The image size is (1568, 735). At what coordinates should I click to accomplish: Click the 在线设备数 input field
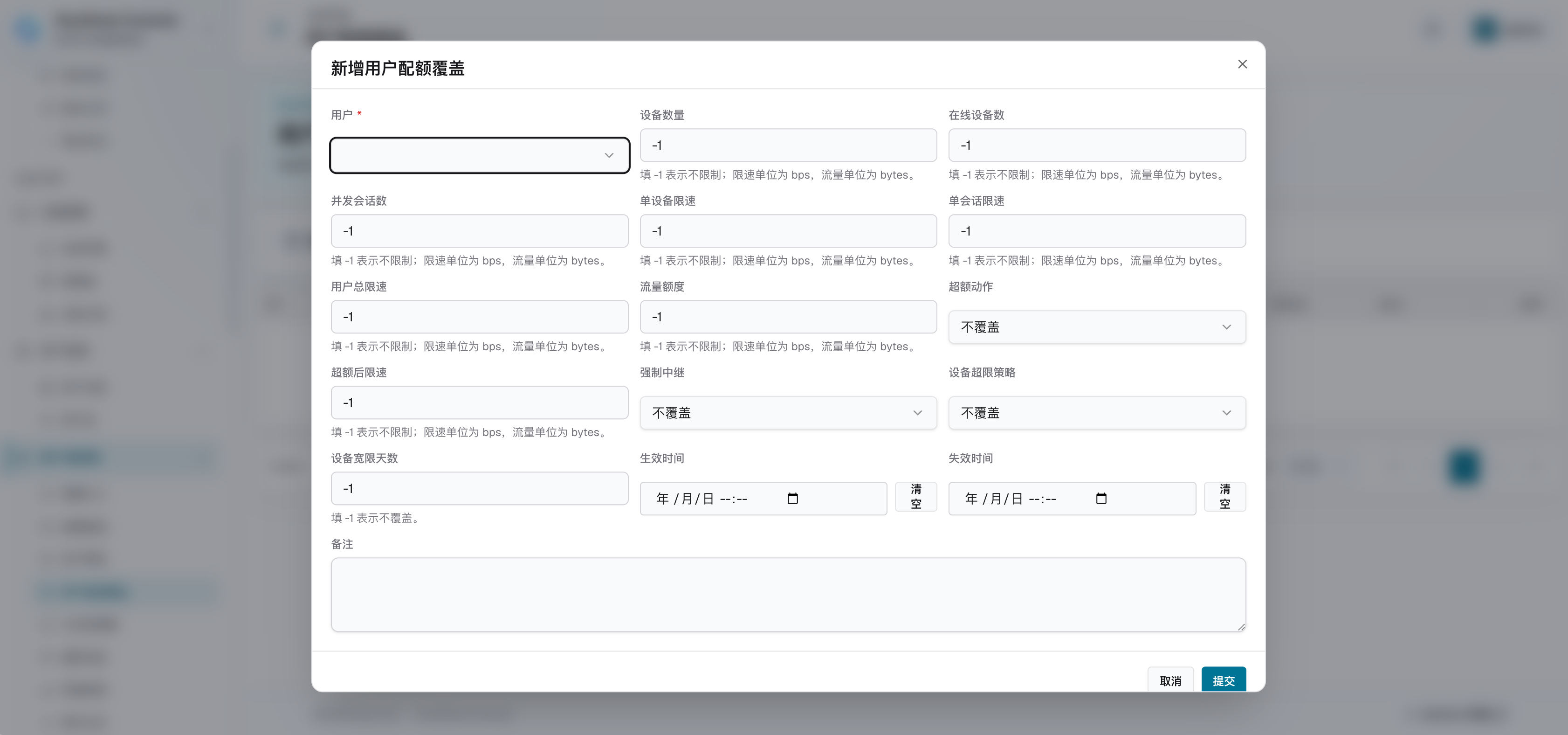coord(1097,145)
